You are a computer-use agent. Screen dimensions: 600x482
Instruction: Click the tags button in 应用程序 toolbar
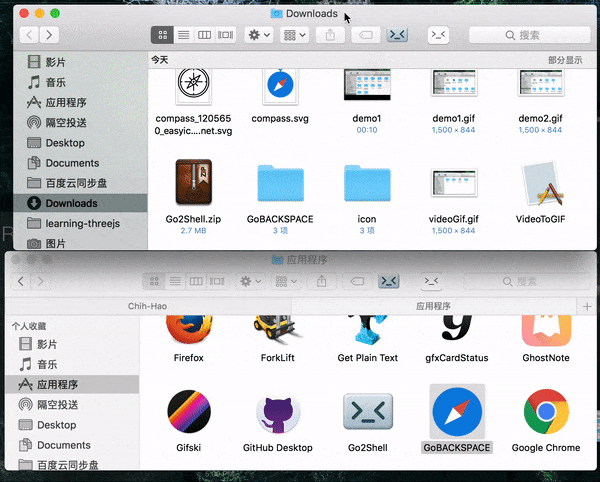357,282
